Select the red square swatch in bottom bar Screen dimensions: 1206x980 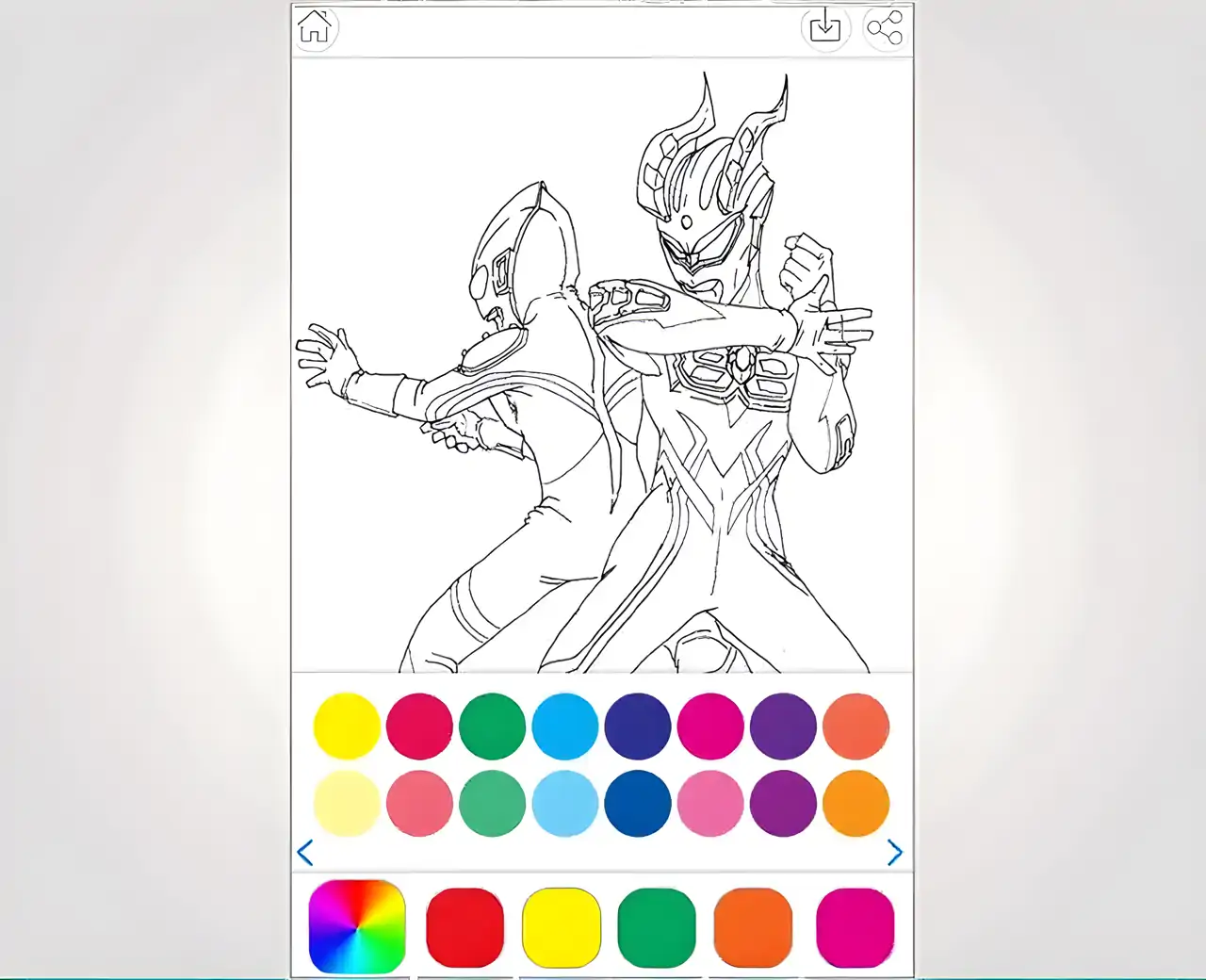tap(464, 927)
